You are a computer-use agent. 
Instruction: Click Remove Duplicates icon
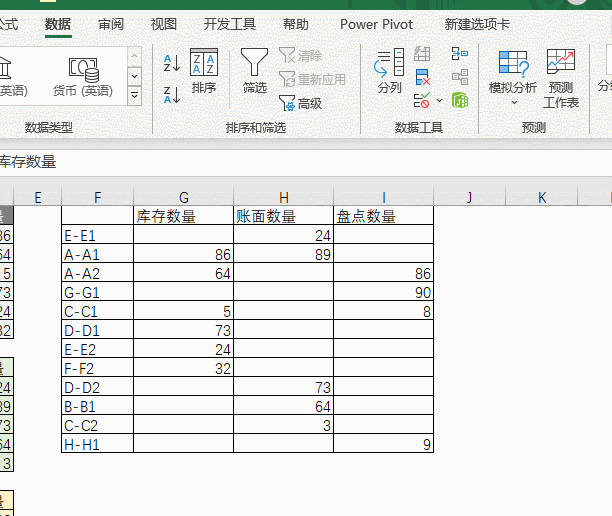click(422, 77)
